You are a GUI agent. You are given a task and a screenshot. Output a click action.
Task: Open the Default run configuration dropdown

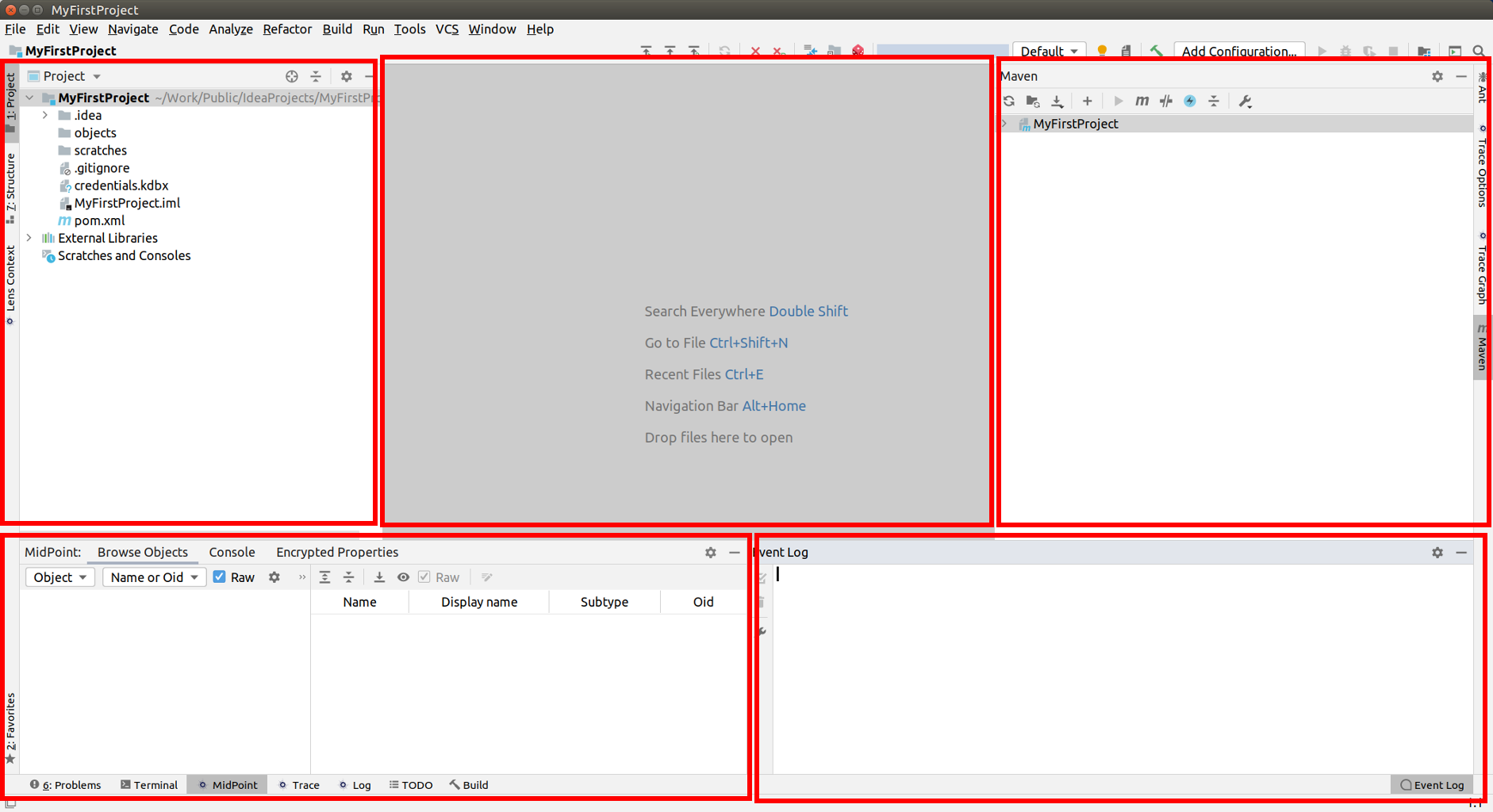click(1049, 50)
